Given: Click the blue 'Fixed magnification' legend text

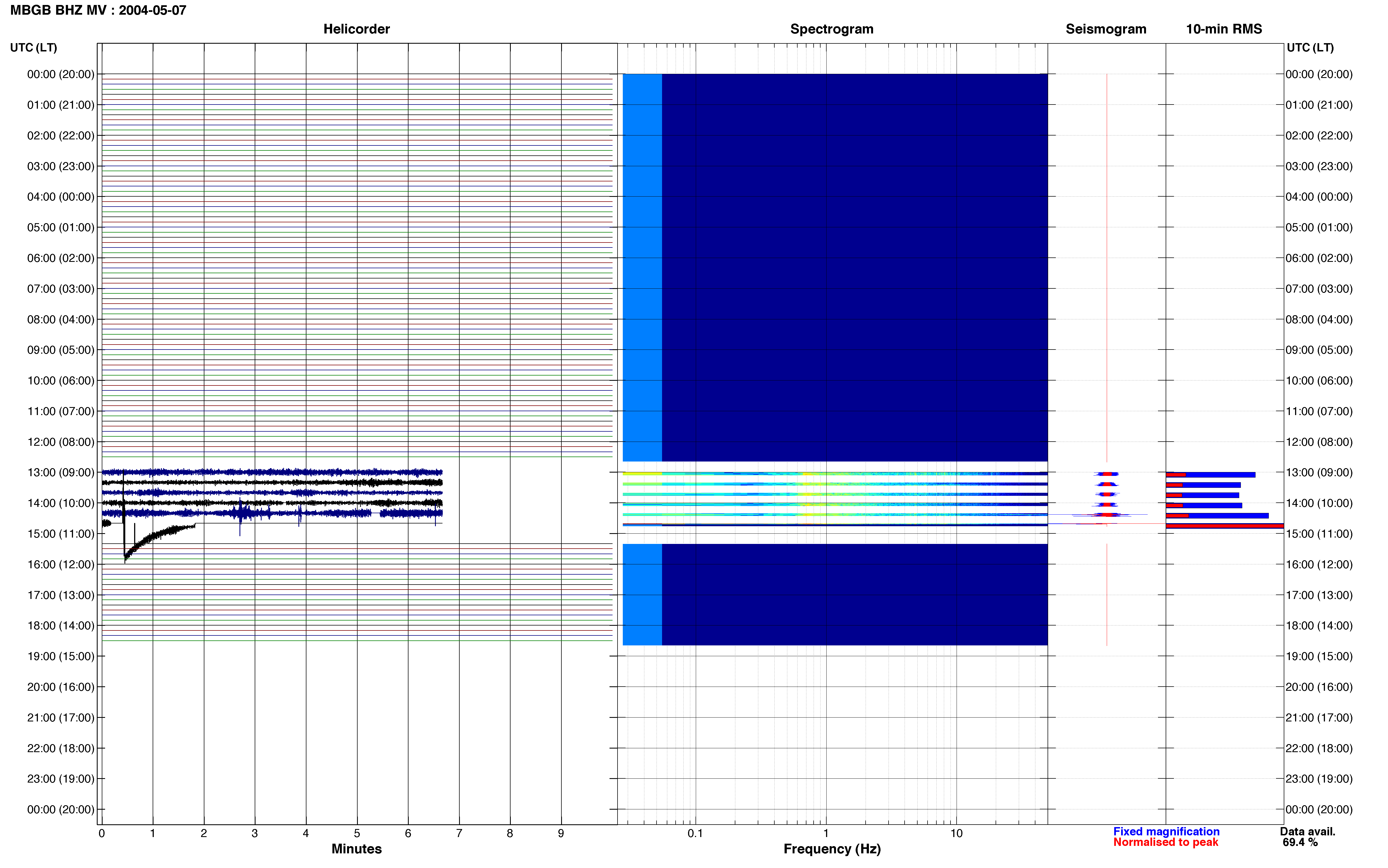Looking at the screenshot, I should coord(1166,831).
